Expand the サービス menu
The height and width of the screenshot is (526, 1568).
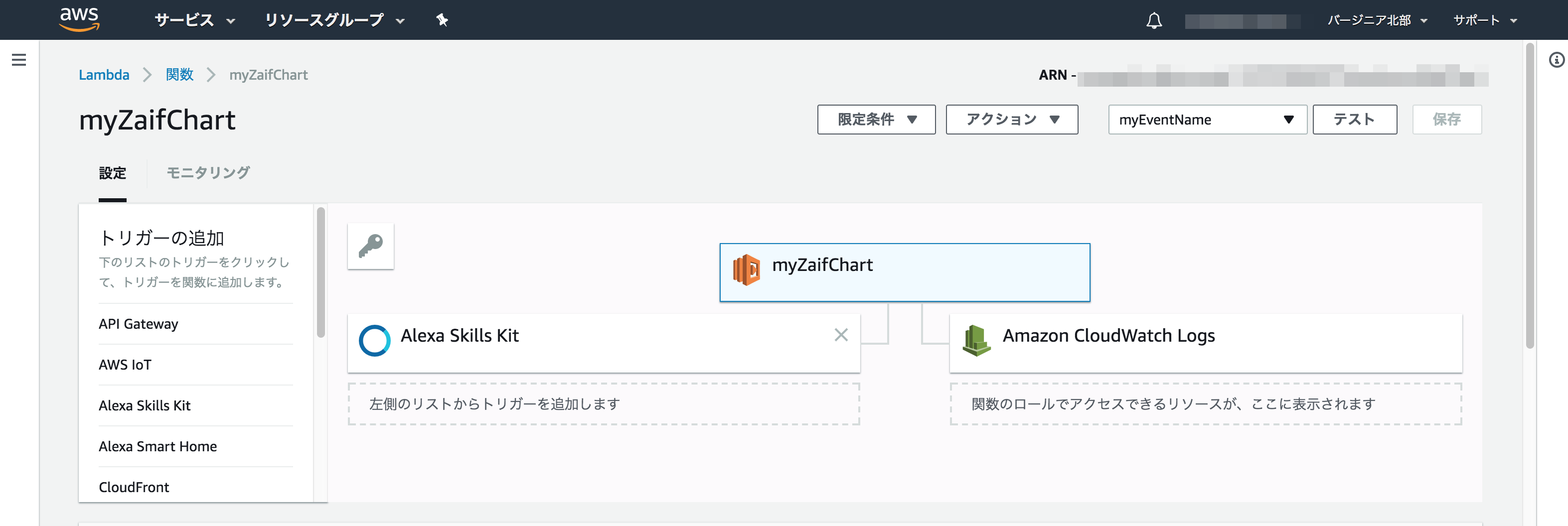(195, 20)
